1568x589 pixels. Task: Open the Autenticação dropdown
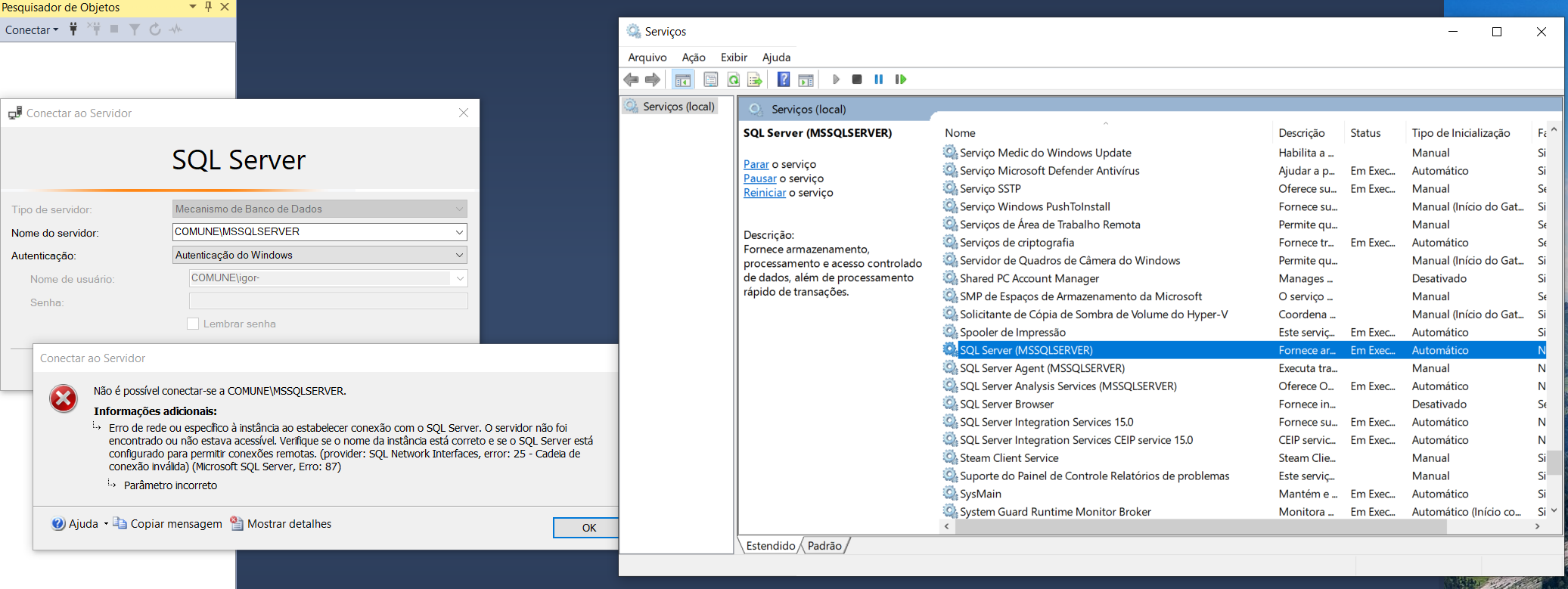[460, 255]
